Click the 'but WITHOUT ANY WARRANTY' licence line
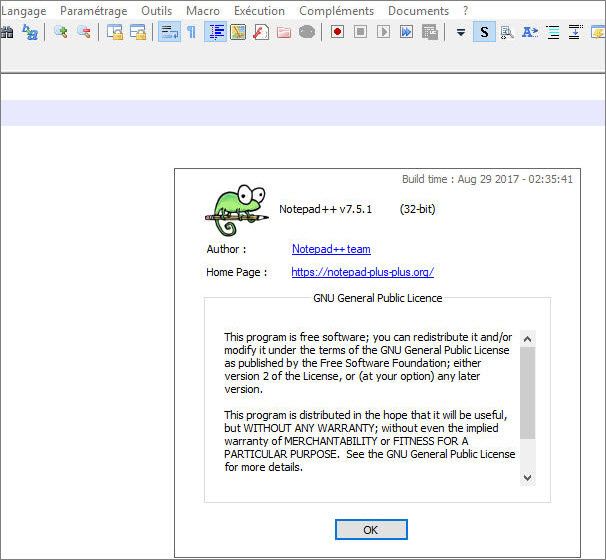 (361, 428)
